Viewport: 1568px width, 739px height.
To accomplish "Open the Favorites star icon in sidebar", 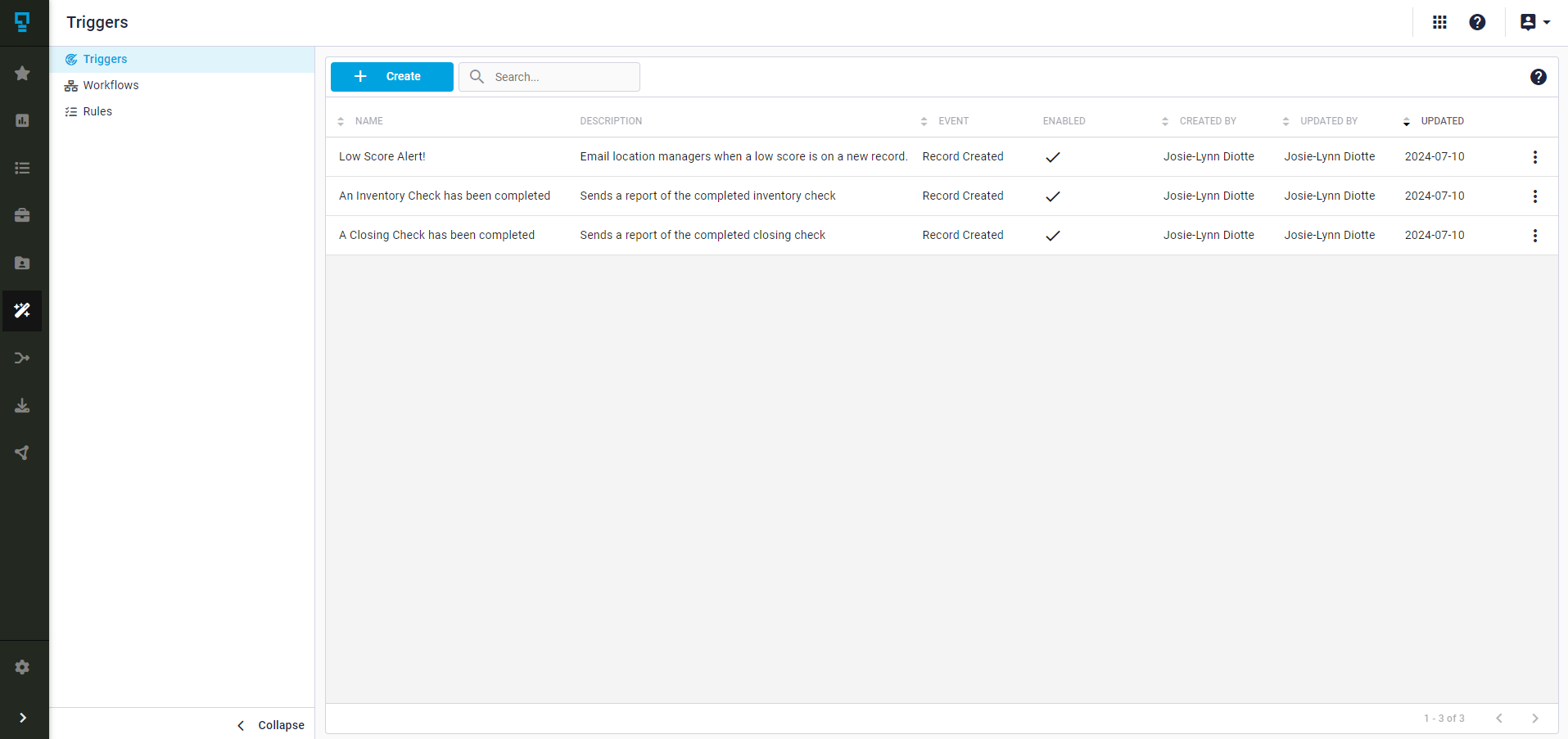I will [22, 73].
